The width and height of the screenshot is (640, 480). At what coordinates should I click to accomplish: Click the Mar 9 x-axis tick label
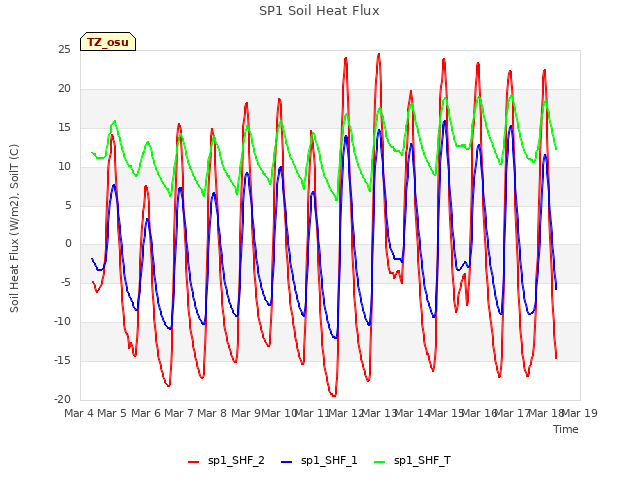tap(246, 413)
